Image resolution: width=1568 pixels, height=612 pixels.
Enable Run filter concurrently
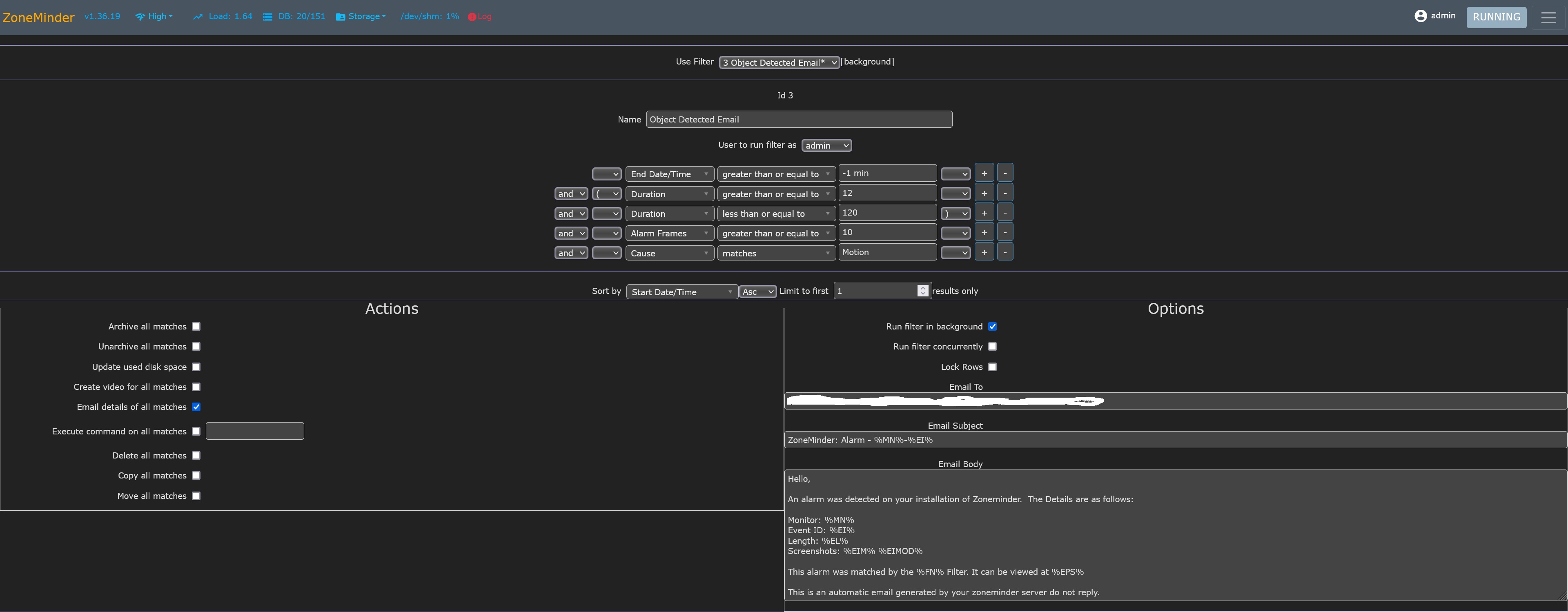992,347
